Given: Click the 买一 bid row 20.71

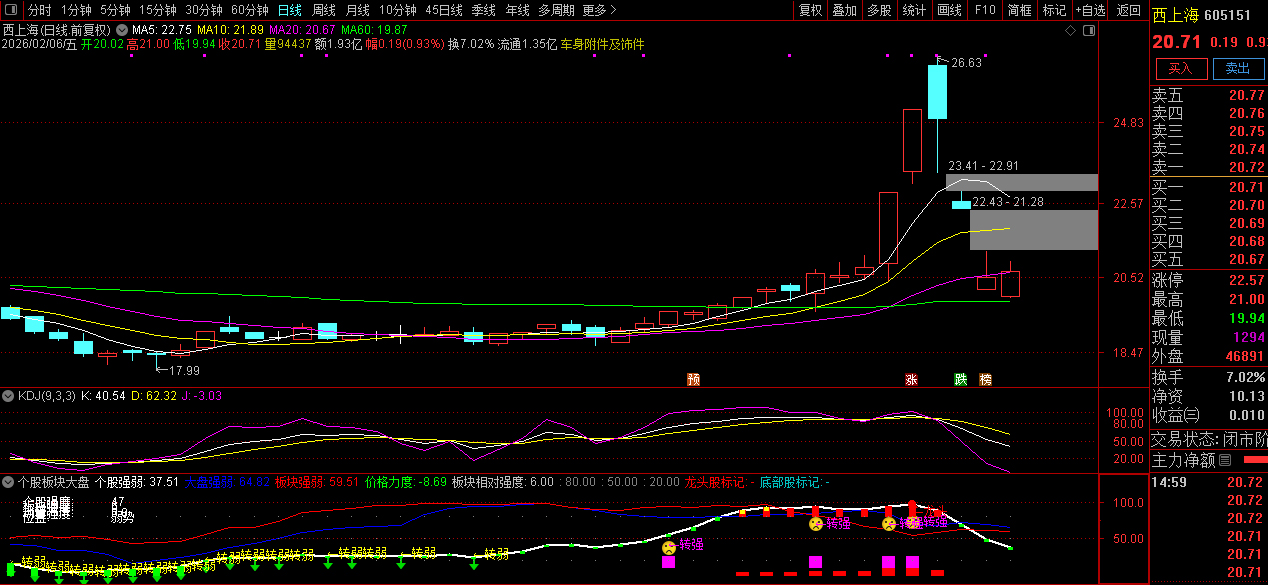Looking at the screenshot, I should 1208,187.
